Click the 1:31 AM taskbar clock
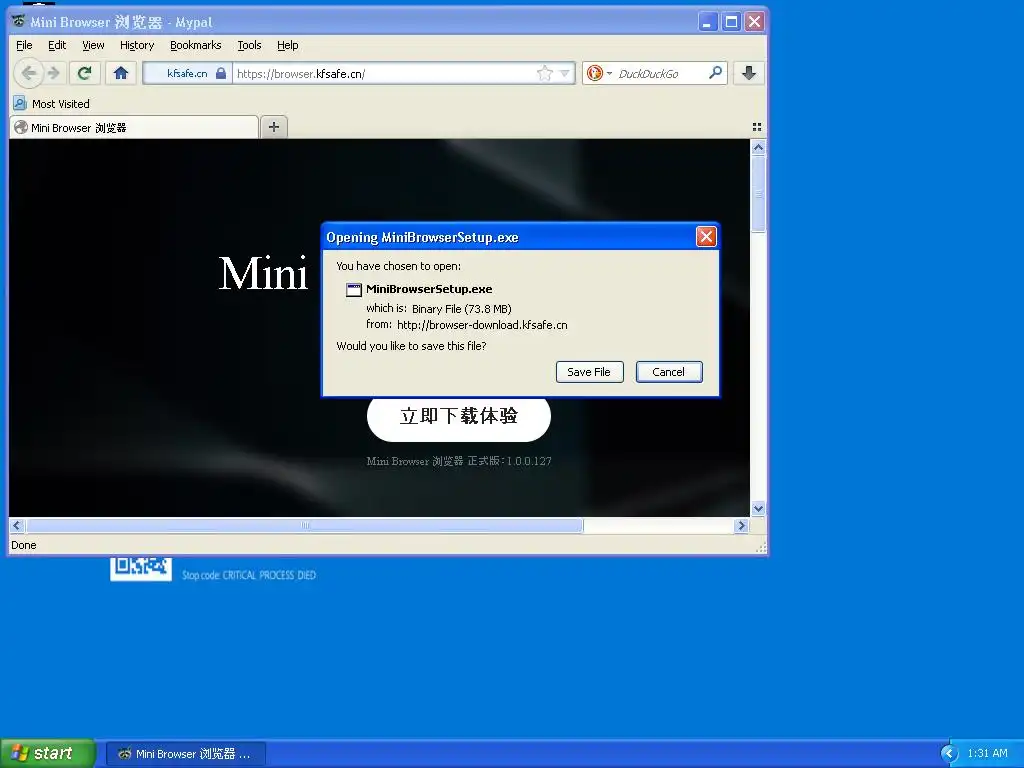This screenshot has width=1024, height=768. click(987, 754)
